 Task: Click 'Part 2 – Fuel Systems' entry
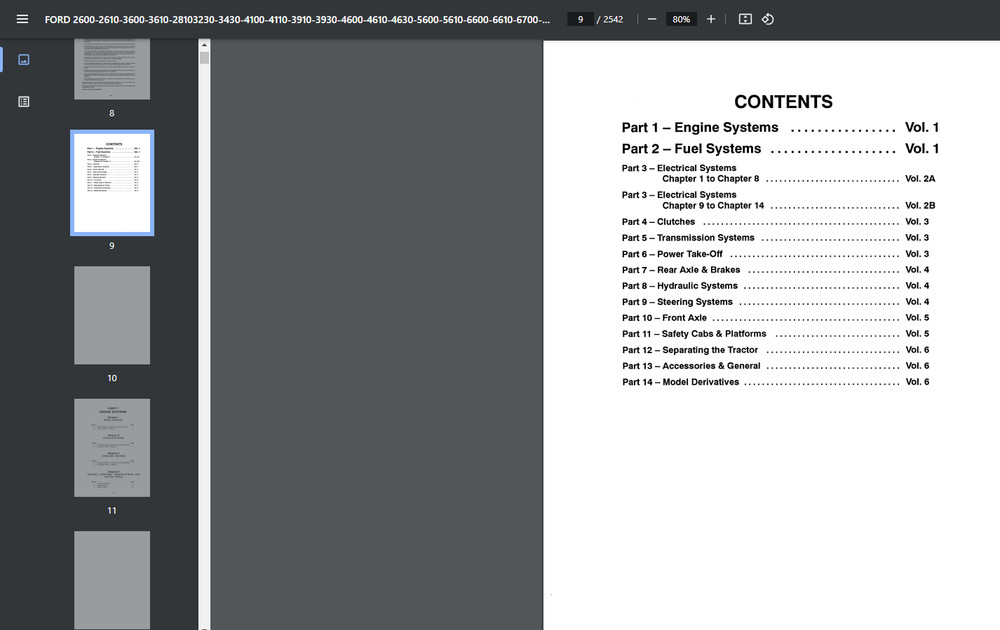coord(691,149)
